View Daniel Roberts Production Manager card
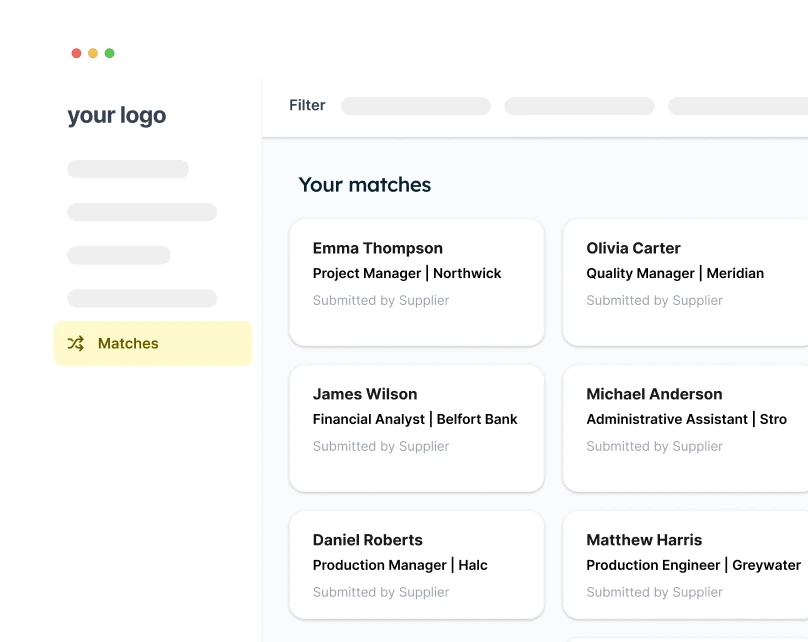 [x=417, y=565]
